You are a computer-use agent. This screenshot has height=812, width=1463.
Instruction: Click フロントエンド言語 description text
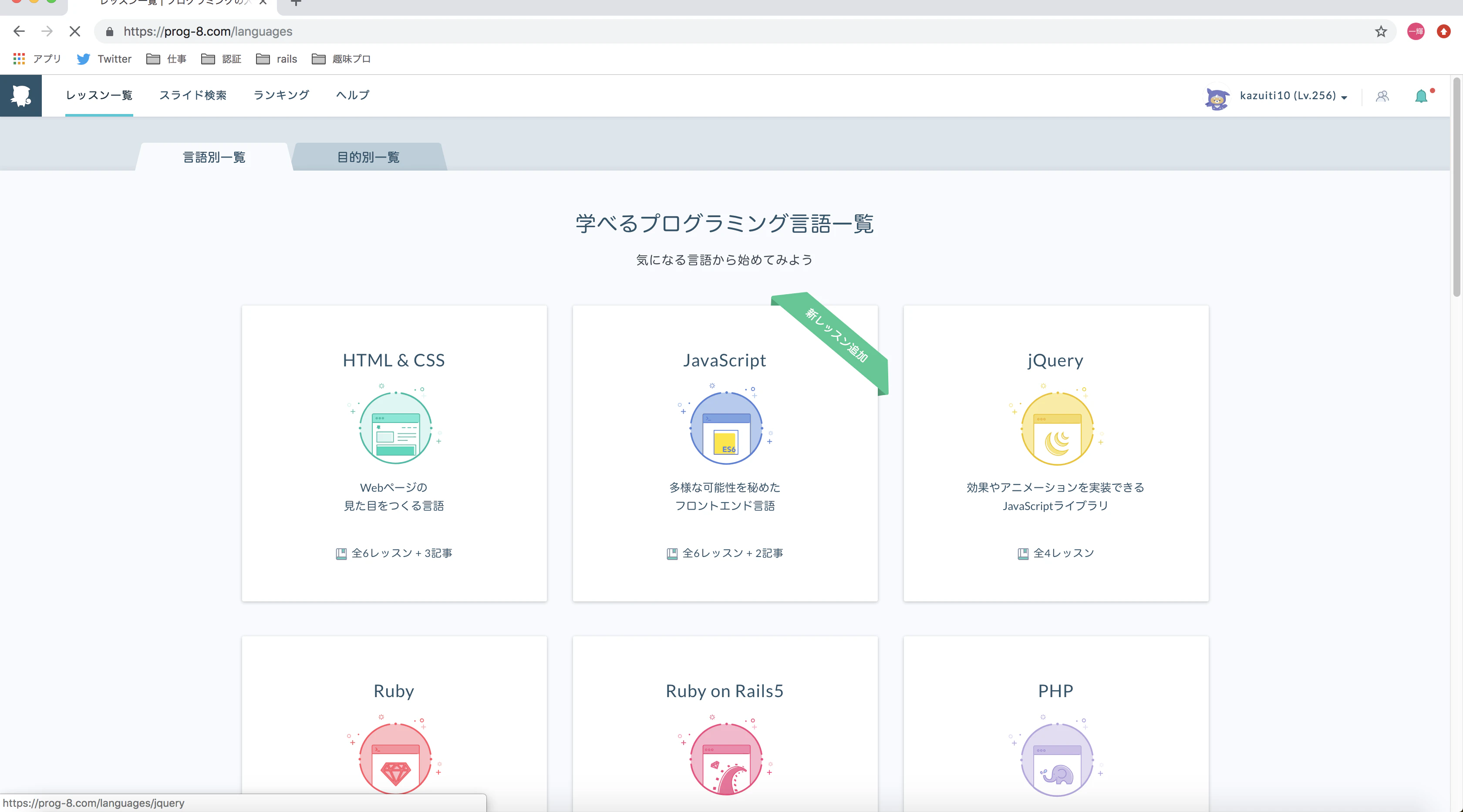click(x=725, y=506)
